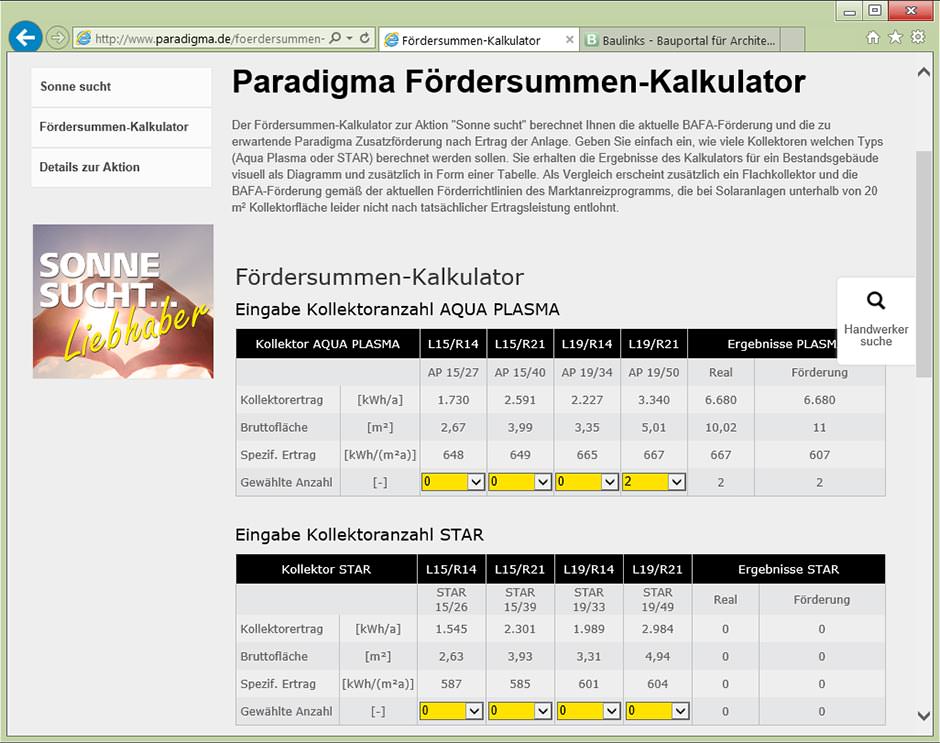Open STAR L15/R14 quantity dropdown
Viewport: 940px width, 743px height.
451,711
